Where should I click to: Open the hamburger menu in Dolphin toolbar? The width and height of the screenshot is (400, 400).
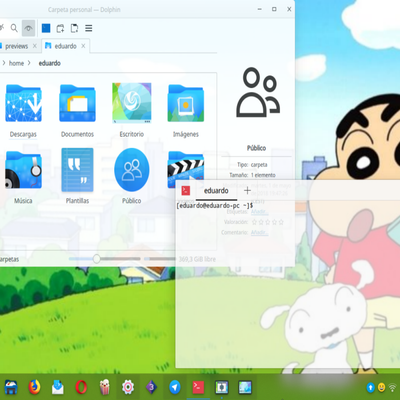89,28
